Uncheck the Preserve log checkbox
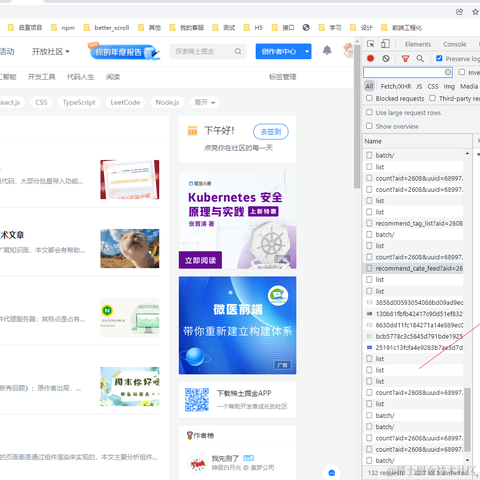 tap(439, 58)
